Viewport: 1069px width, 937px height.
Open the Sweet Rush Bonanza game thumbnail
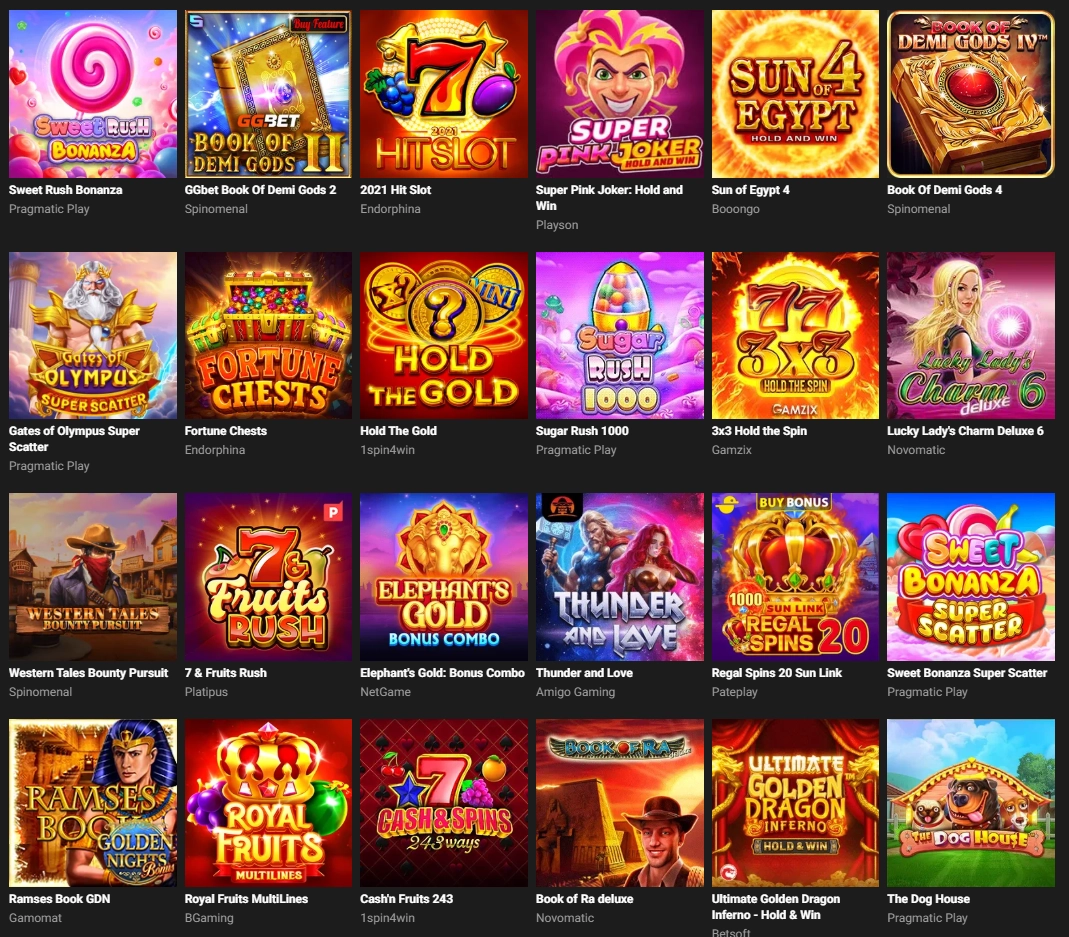(93, 94)
